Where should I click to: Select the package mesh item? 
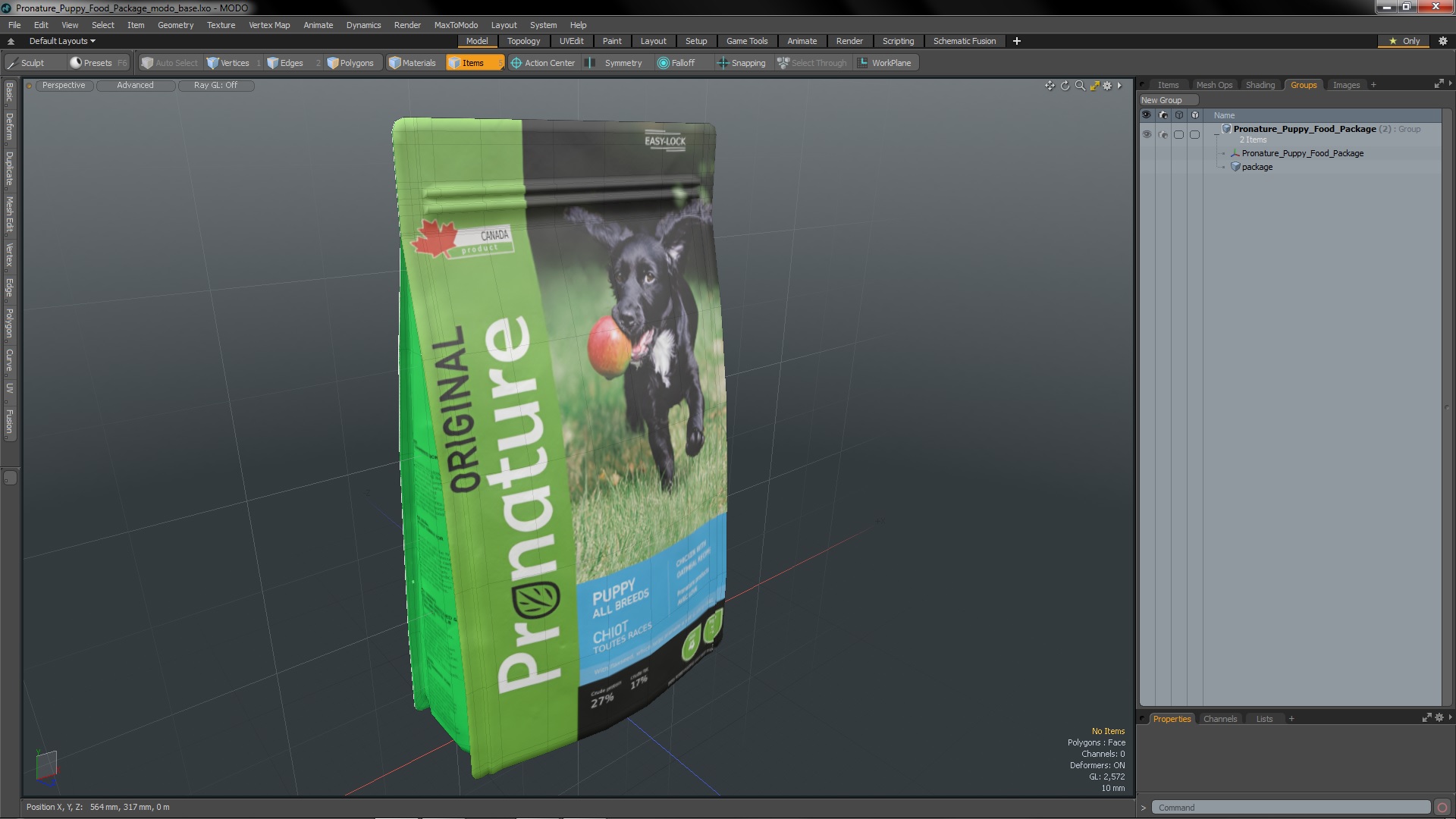point(1257,167)
